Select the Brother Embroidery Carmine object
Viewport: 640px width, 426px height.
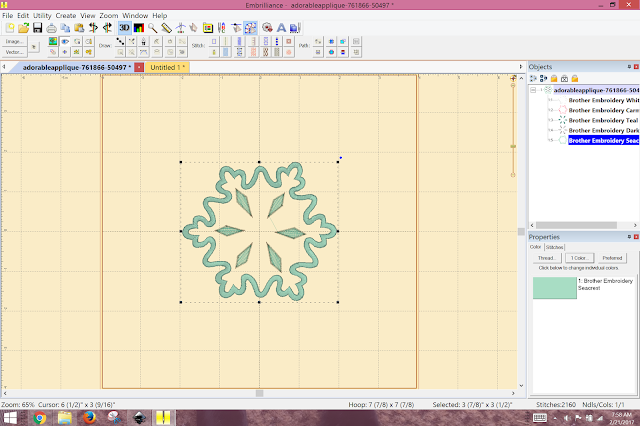[x=604, y=110]
